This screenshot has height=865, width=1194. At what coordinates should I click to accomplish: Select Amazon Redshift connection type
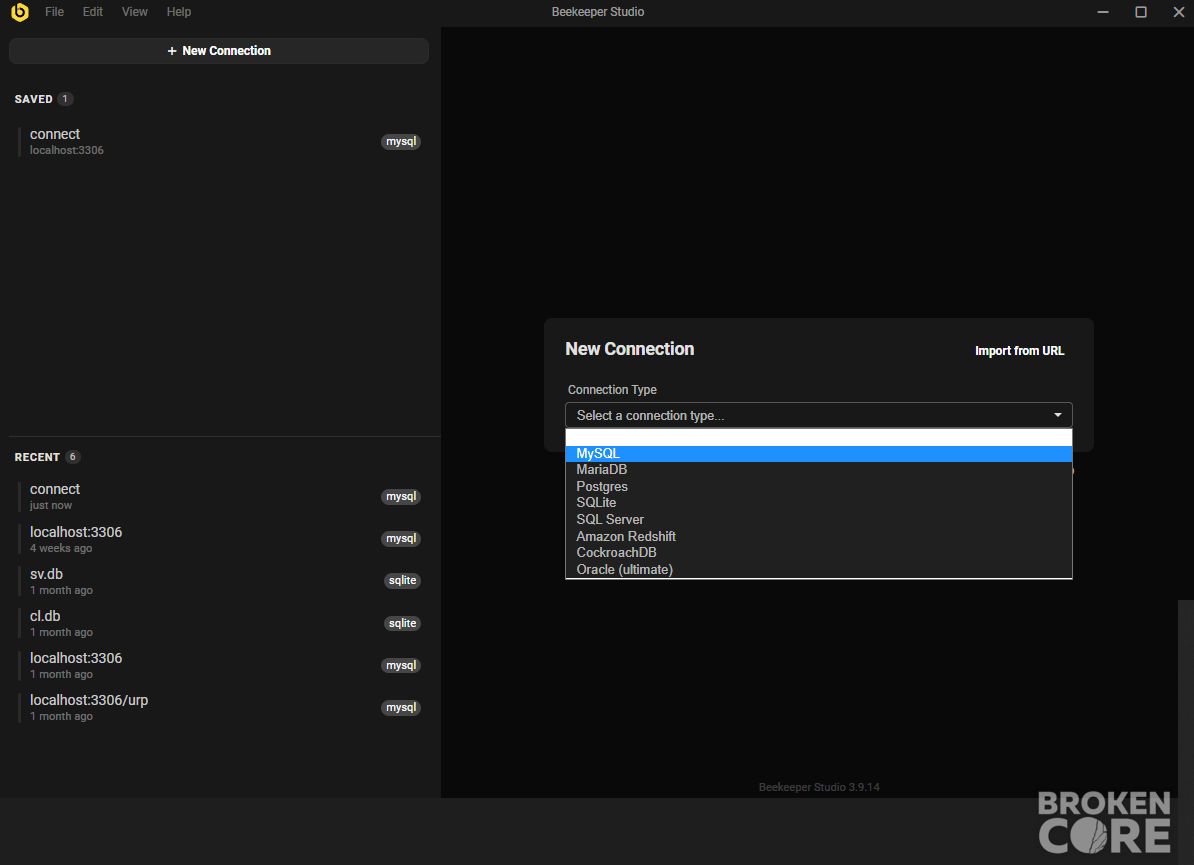click(x=819, y=536)
